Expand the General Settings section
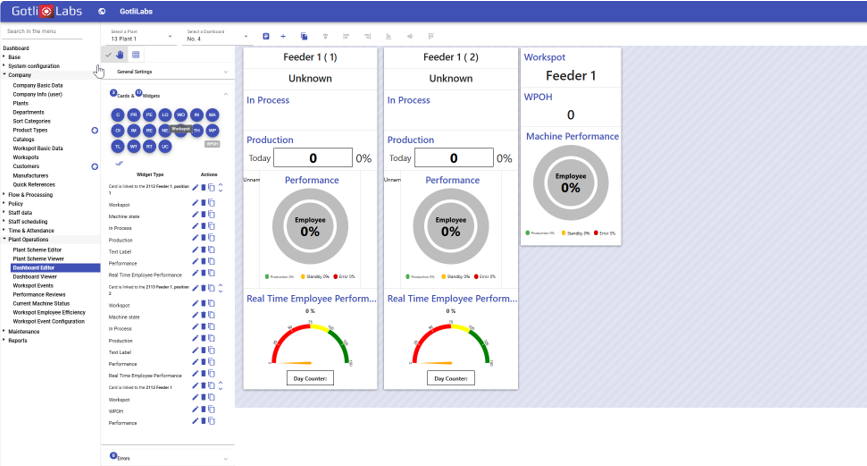The height and width of the screenshot is (466, 867). [x=168, y=72]
